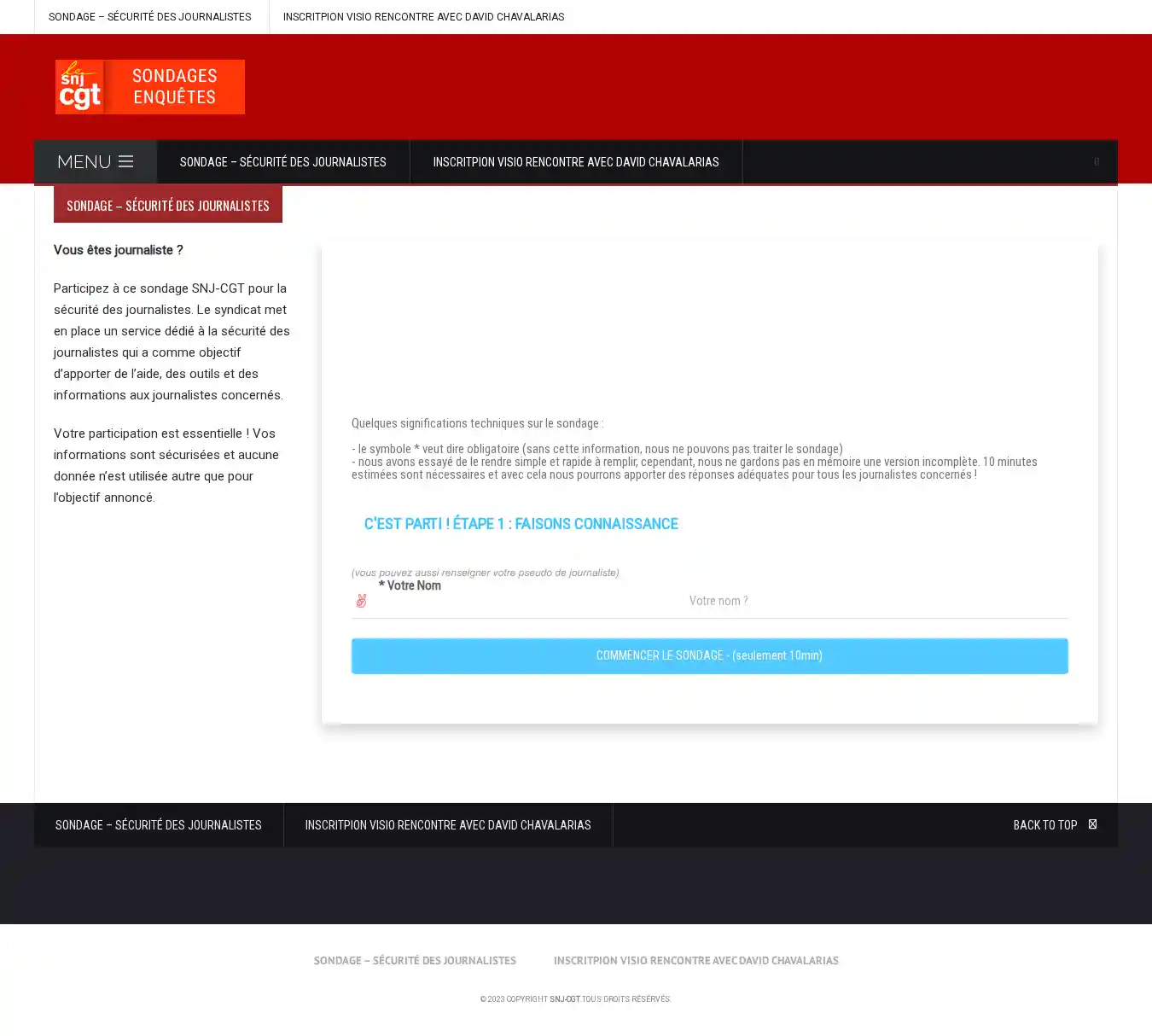Select Inscritpion Visio Rencontre in dark navbar
This screenshot has height=1036, width=1152.
click(x=575, y=162)
